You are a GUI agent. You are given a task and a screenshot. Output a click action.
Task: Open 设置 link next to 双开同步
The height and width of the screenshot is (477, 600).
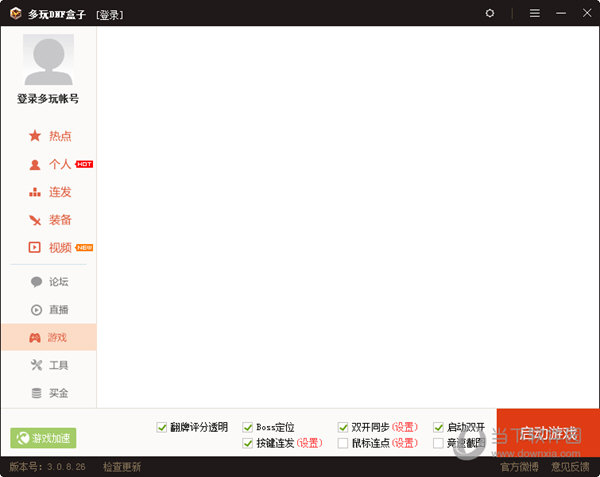point(405,427)
